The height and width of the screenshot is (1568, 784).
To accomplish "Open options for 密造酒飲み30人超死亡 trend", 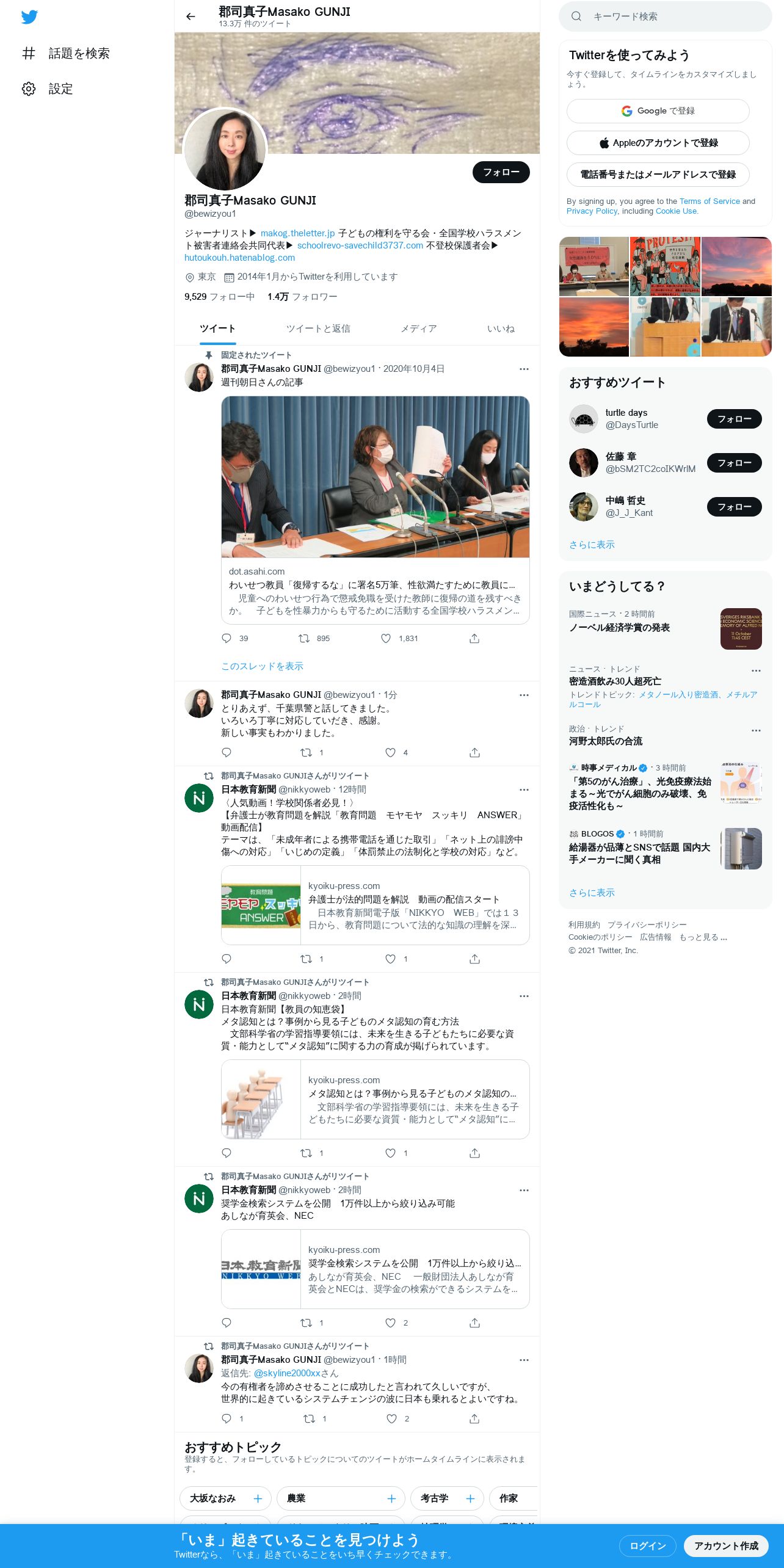I will point(756,670).
